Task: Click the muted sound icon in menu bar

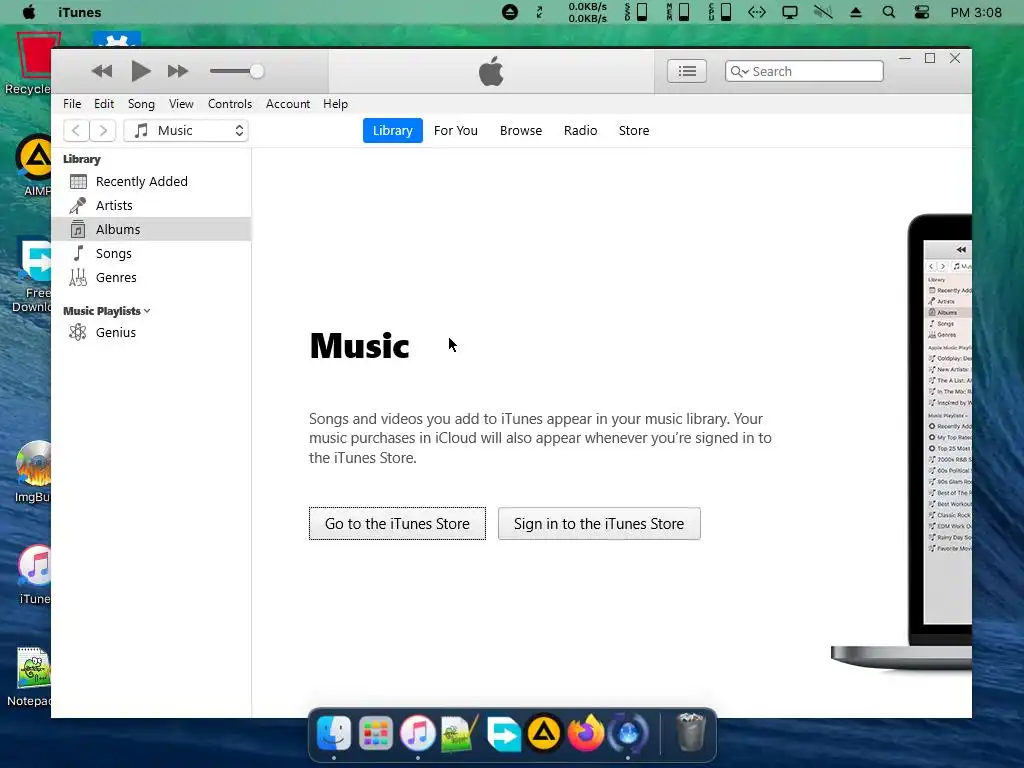Action: tap(823, 12)
